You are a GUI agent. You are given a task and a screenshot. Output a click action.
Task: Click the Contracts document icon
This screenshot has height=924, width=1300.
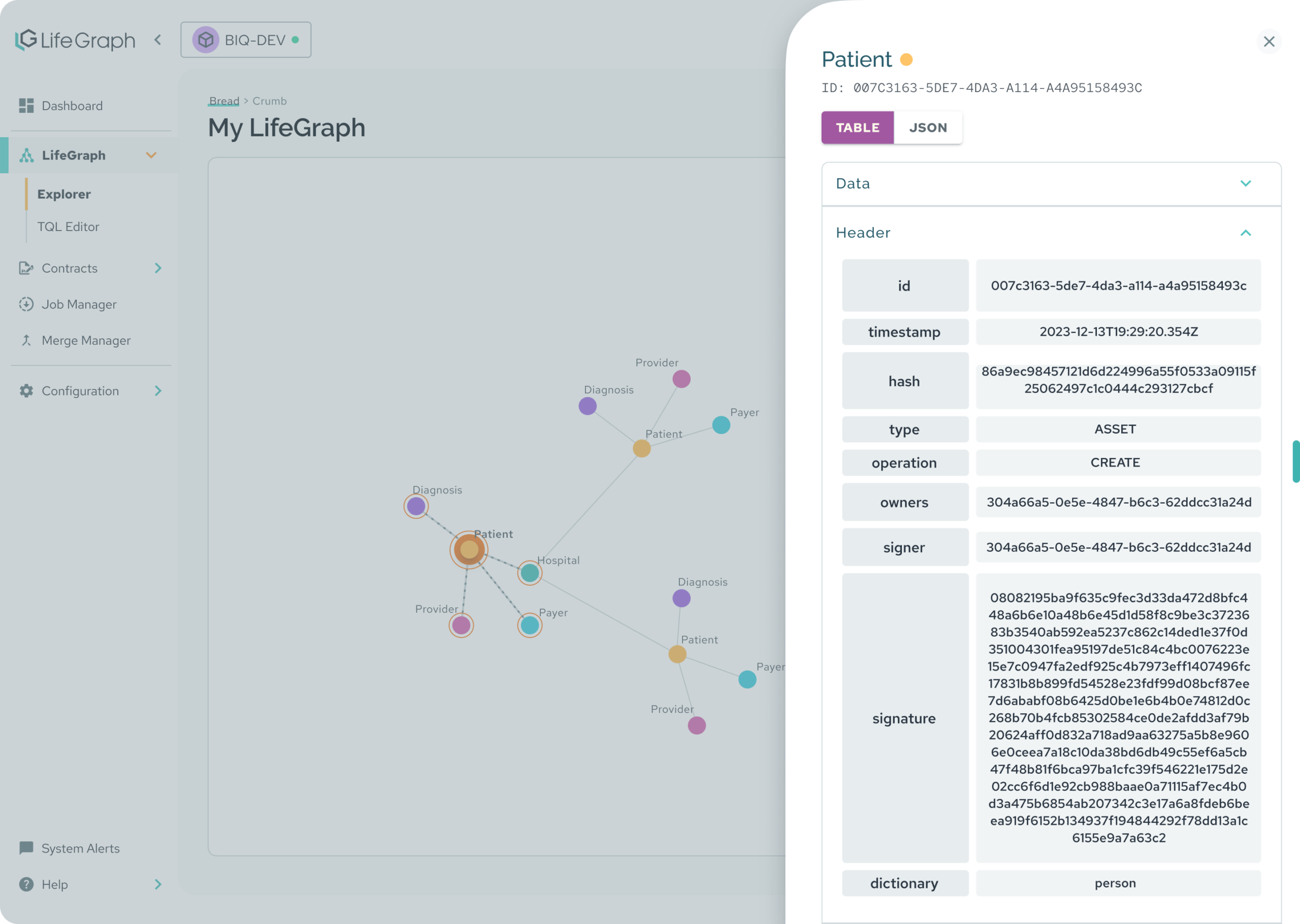[x=26, y=268]
